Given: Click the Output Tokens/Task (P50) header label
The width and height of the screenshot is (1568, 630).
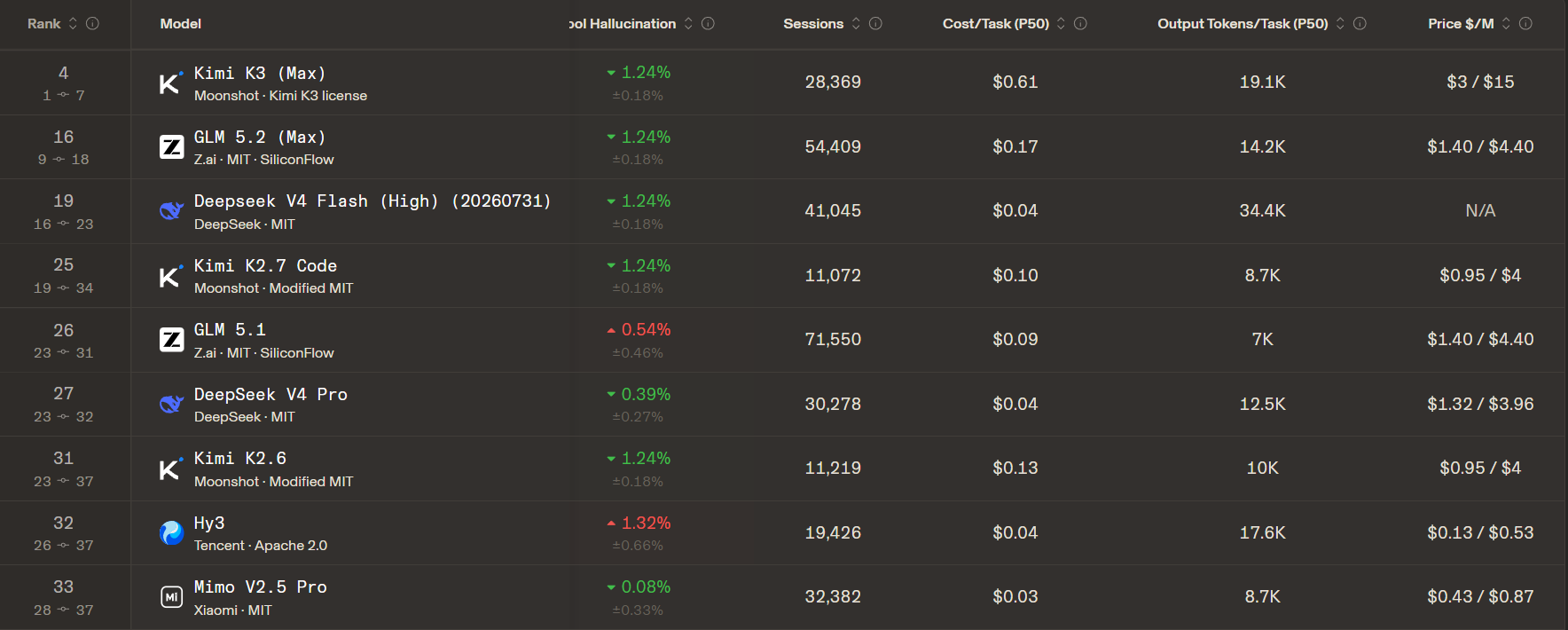Looking at the screenshot, I should pyautogui.click(x=1243, y=24).
